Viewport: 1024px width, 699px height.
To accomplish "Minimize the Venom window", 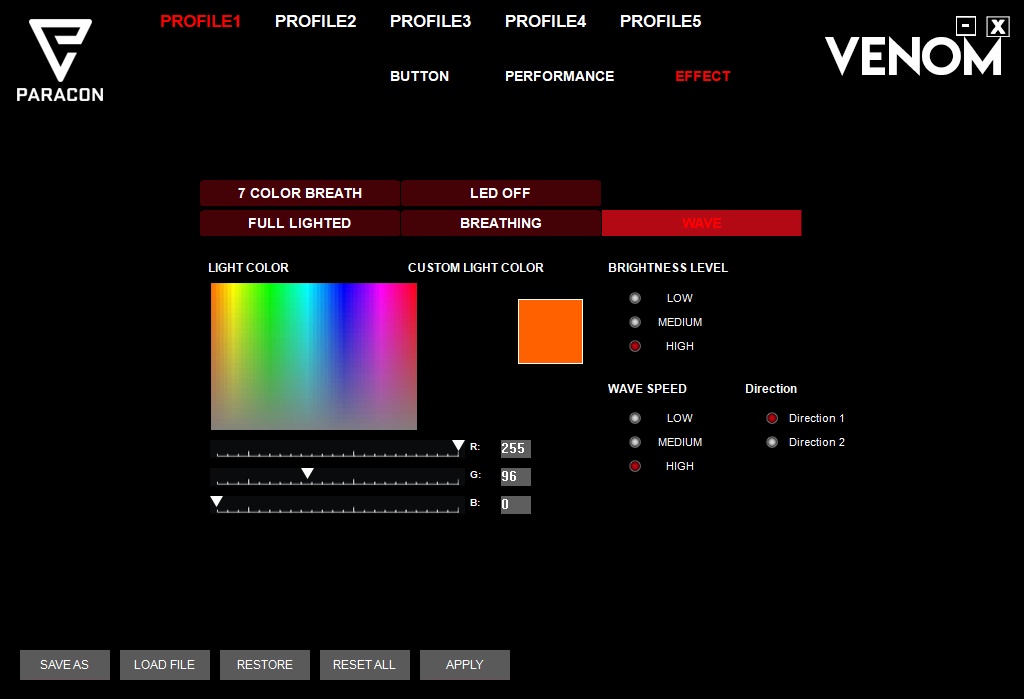I will tap(965, 26).
